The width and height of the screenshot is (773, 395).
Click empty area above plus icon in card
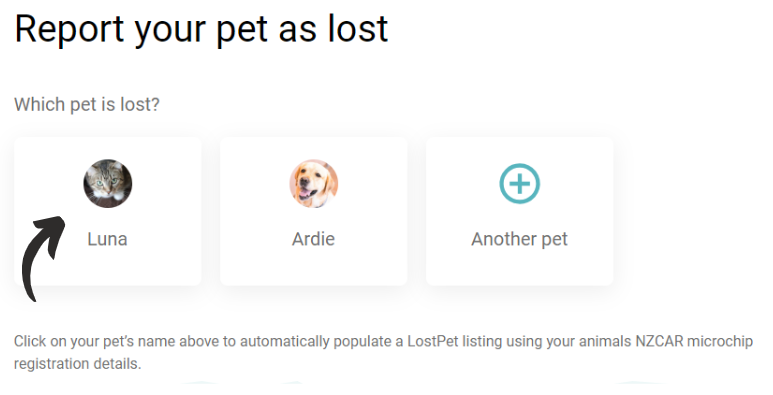(520, 149)
